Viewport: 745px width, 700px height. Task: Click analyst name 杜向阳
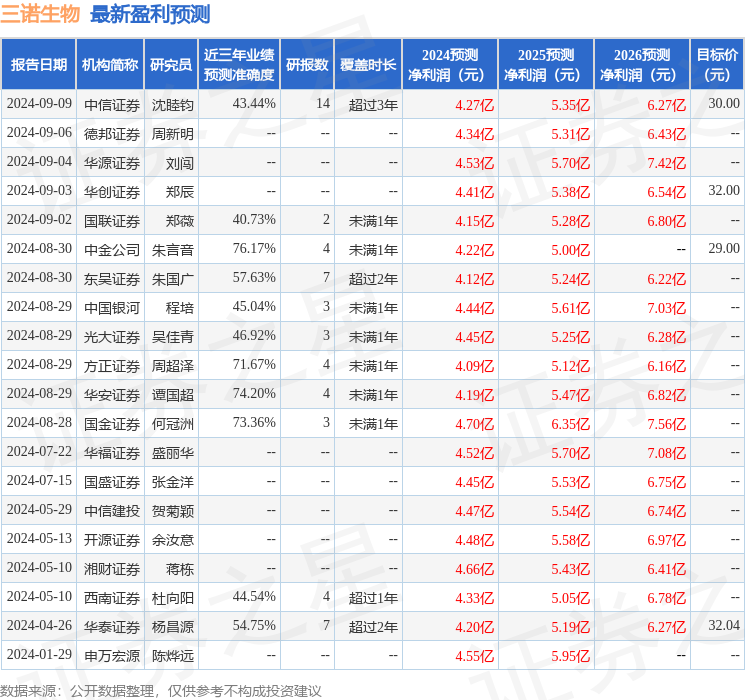[x=172, y=598]
